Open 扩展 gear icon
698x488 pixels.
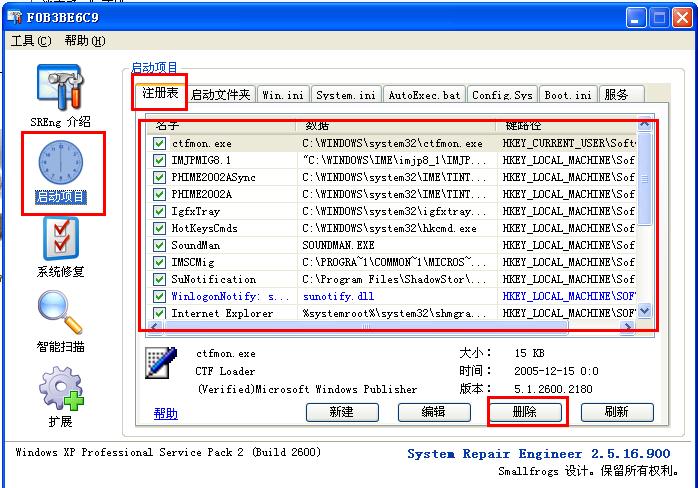[61, 388]
